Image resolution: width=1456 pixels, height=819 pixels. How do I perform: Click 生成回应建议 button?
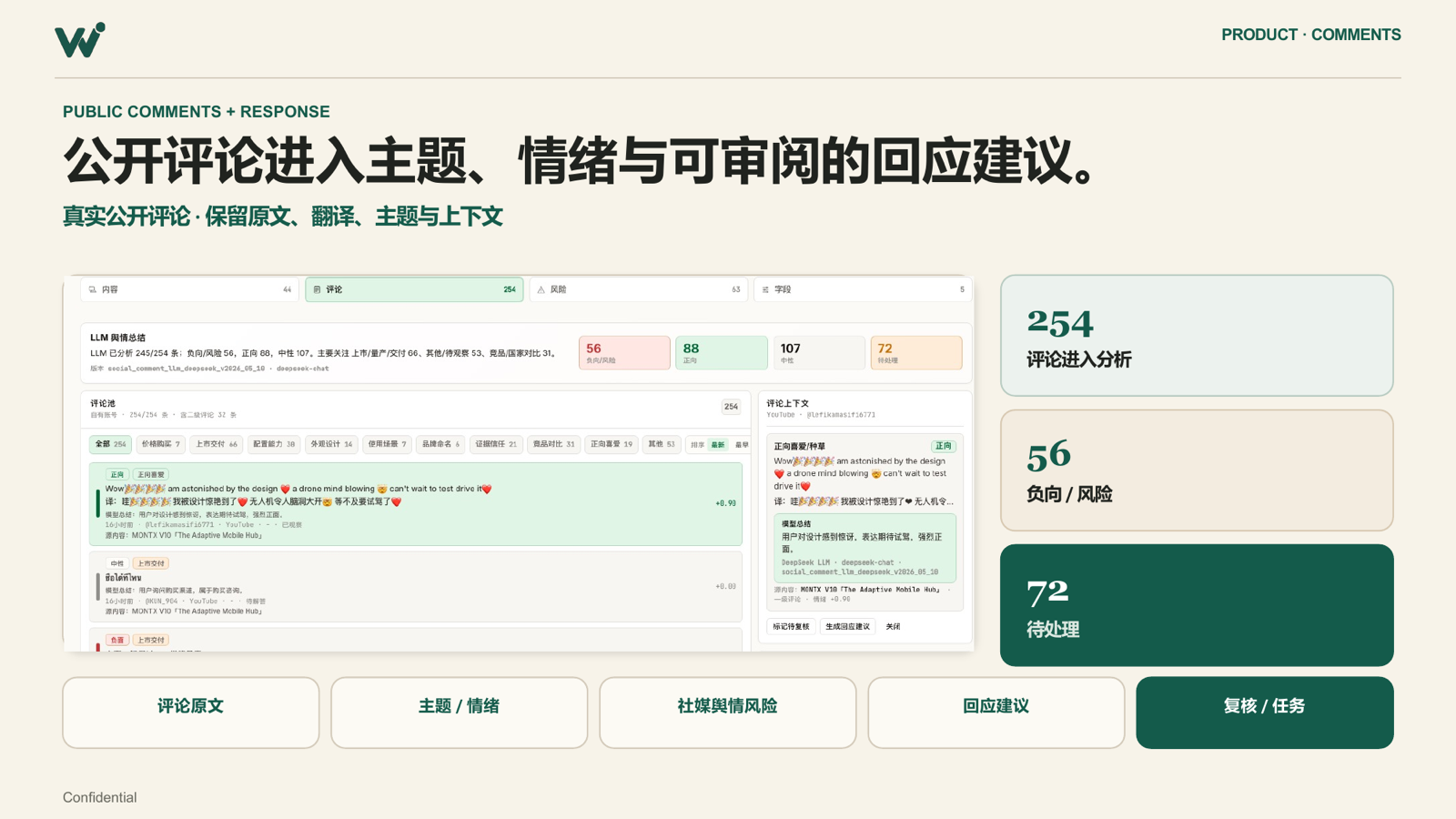847,626
